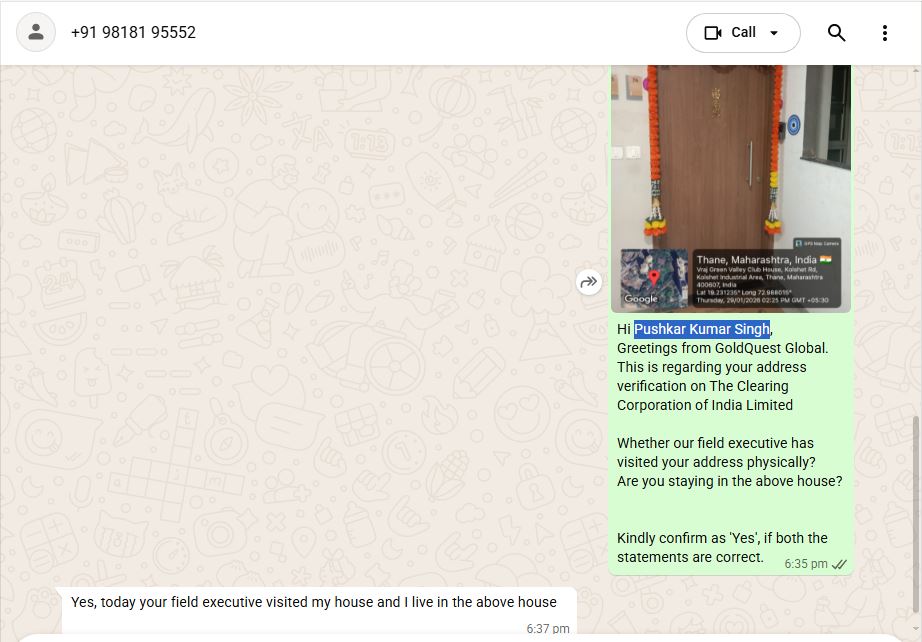Click the chat's vertical scrollbar thumb

point(916,513)
